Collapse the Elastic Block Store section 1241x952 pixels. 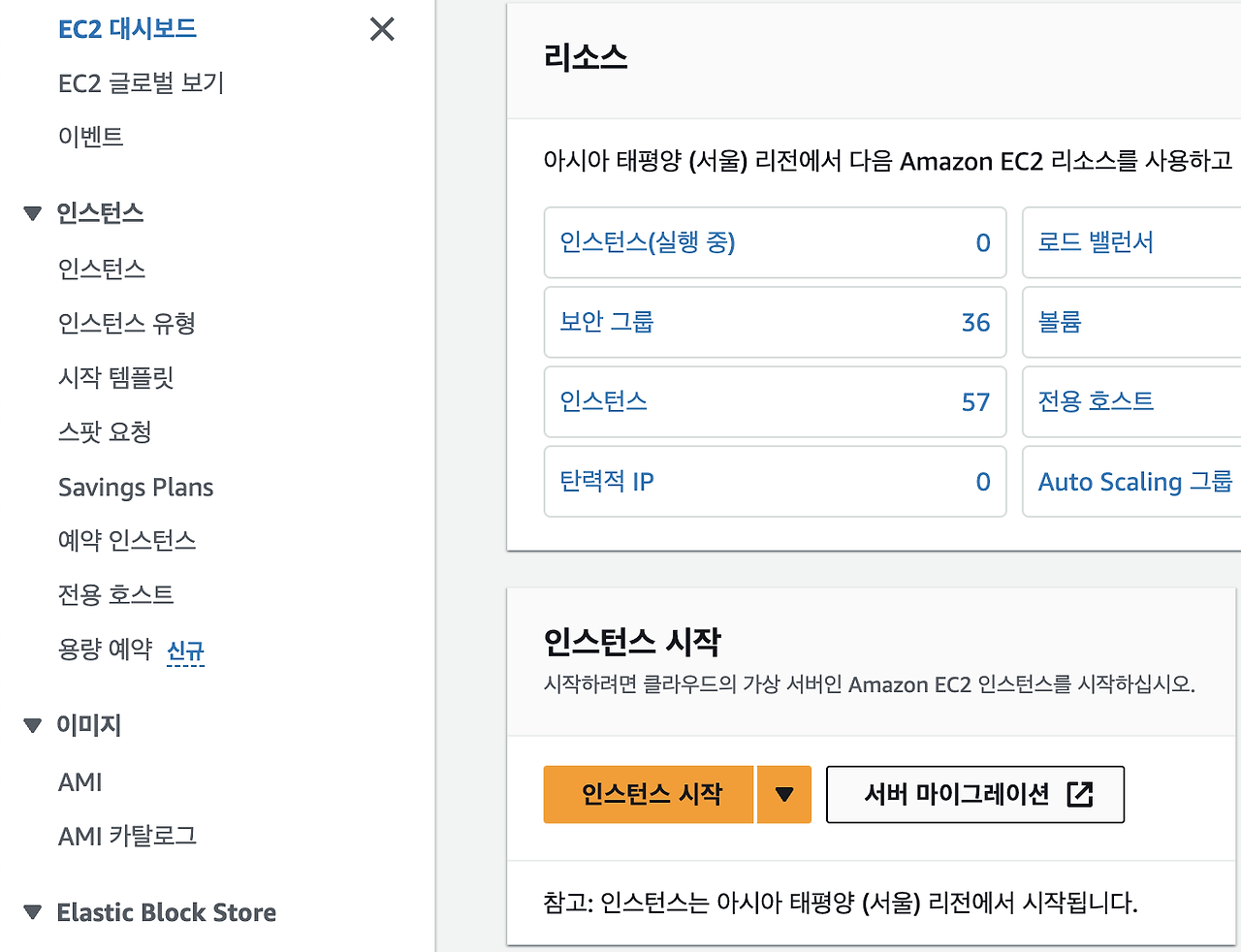click(33, 912)
